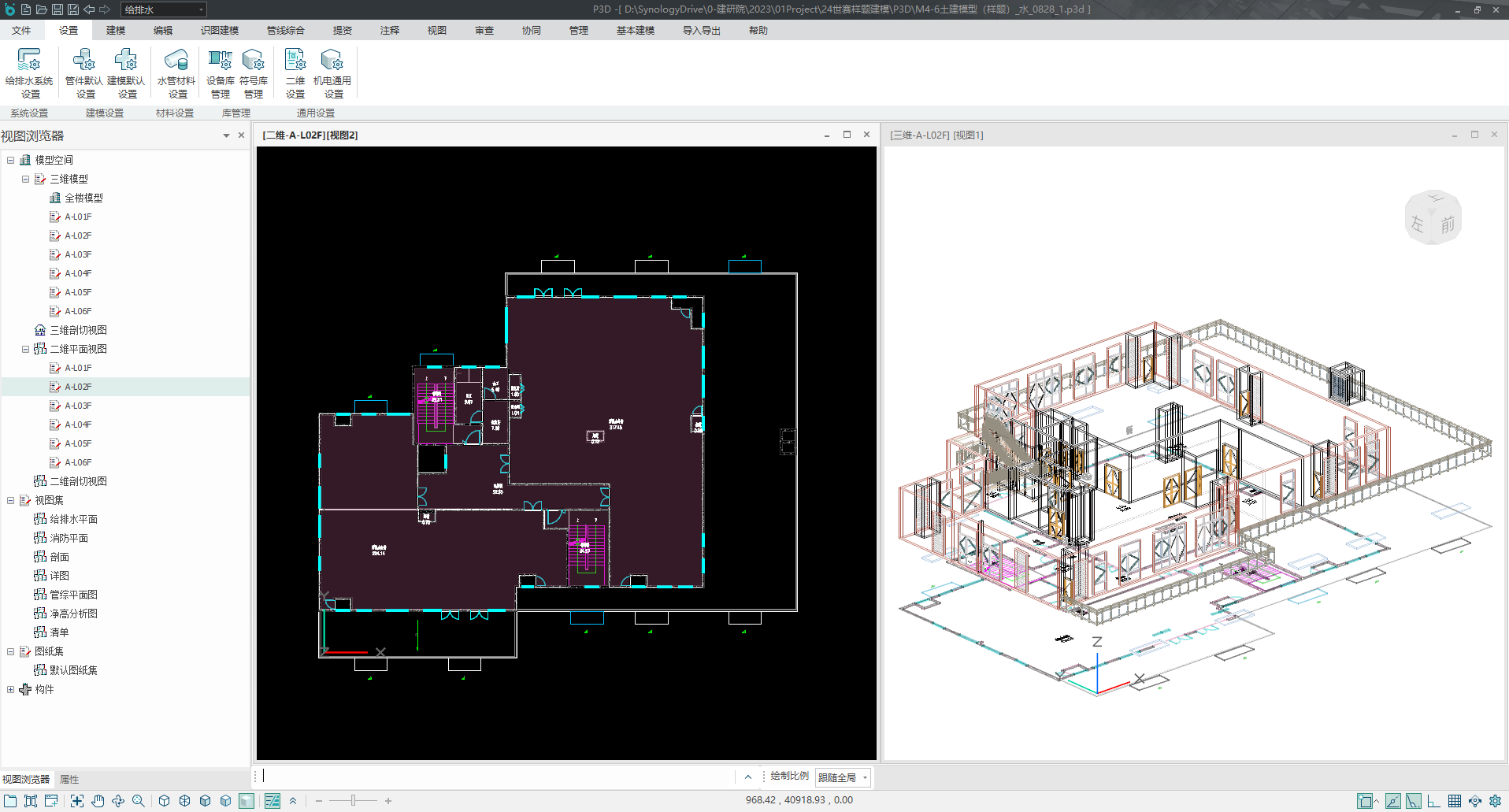Click the zoom slider handle in bottom toolbar
Screen dimensions: 1509x812
353,801
